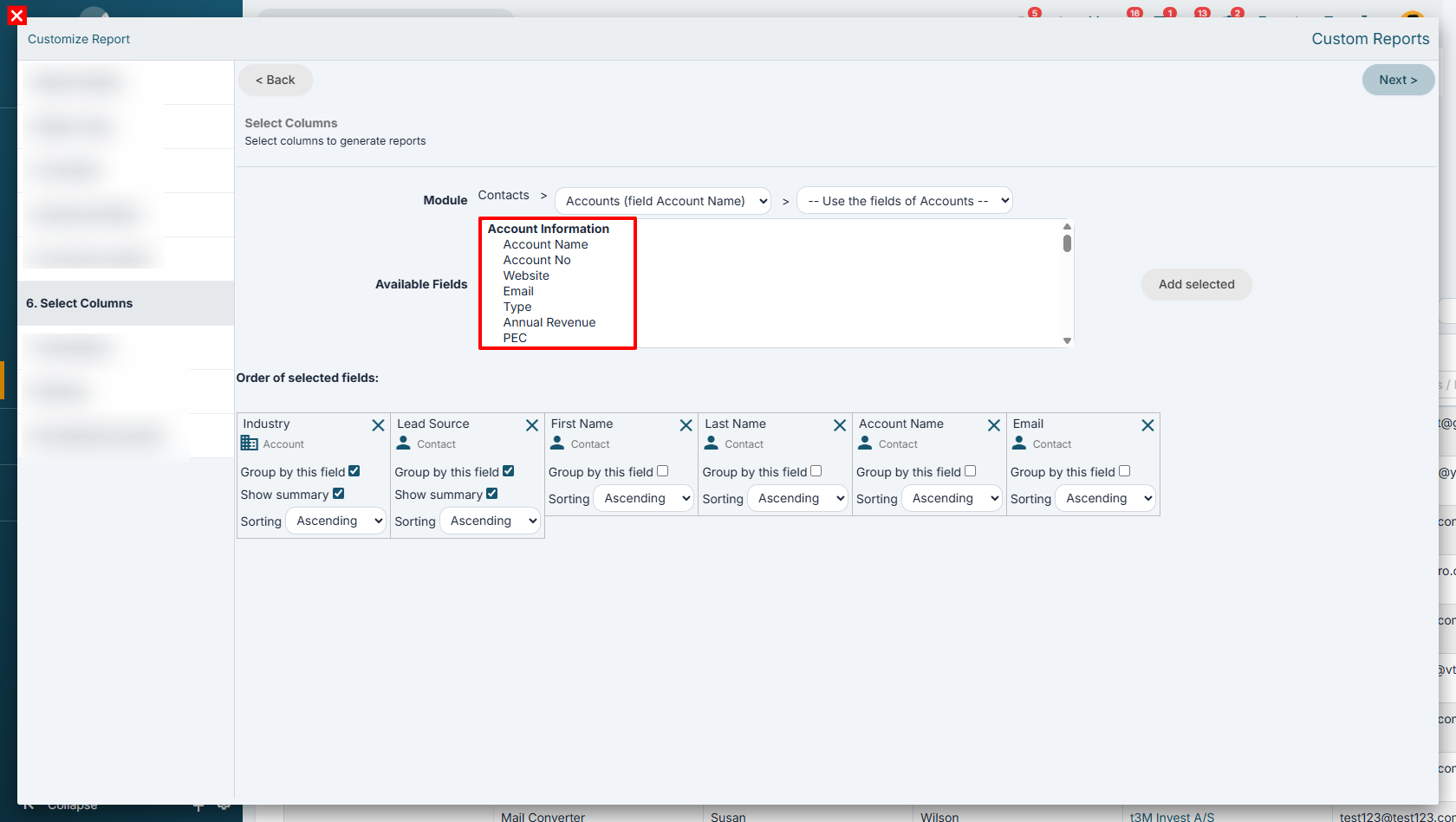Image resolution: width=1456 pixels, height=822 pixels.
Task: Enable Group by this field for First Name
Action: tap(662, 471)
